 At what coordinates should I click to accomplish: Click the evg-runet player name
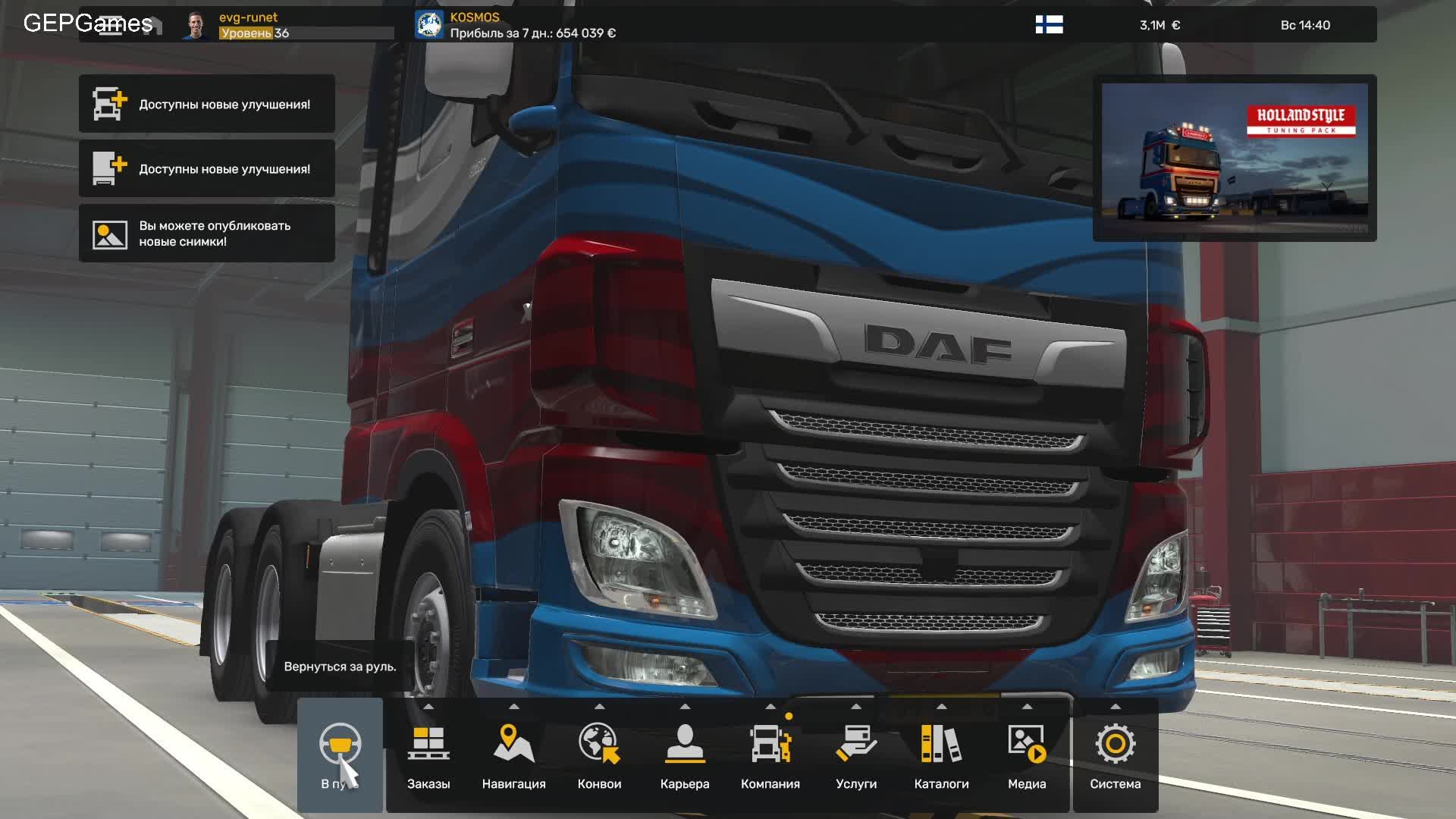coord(248,17)
